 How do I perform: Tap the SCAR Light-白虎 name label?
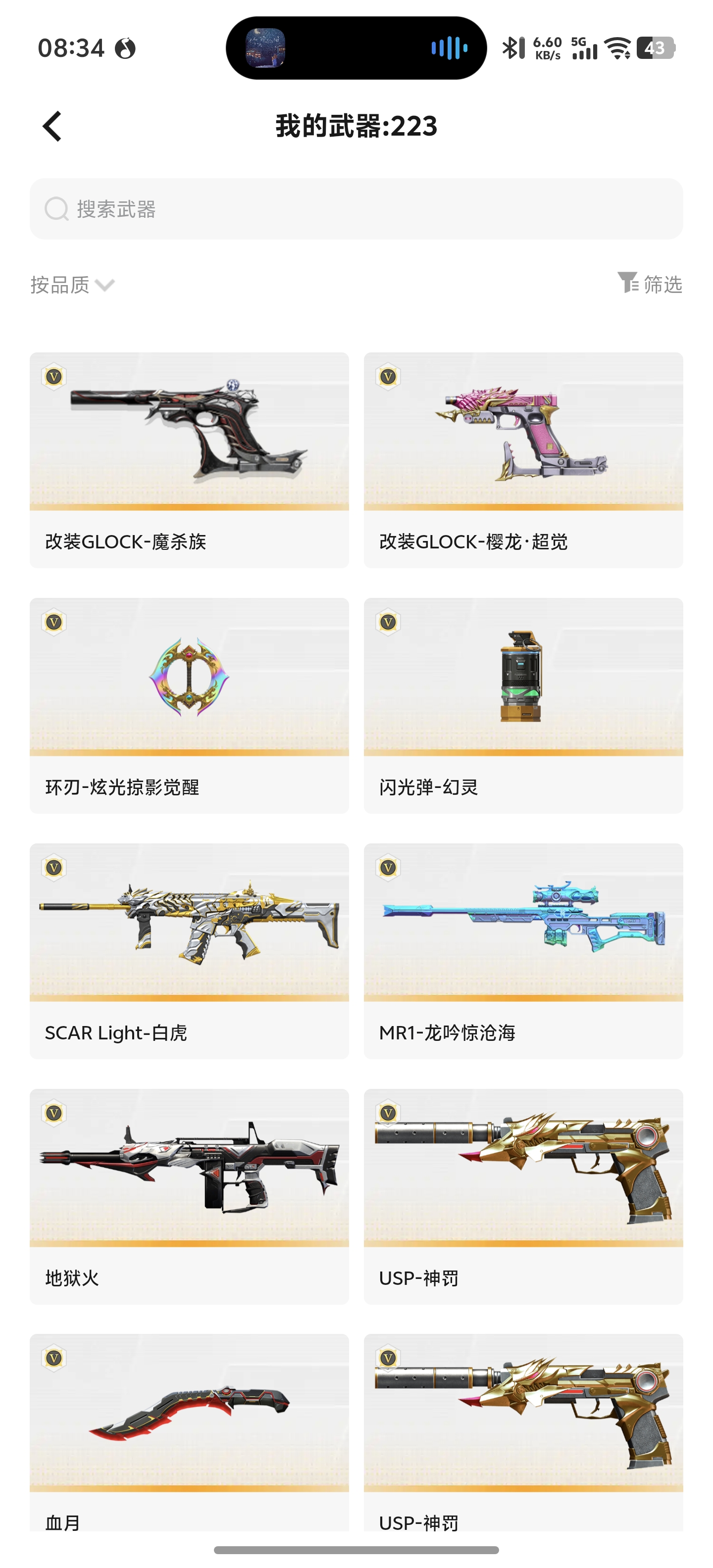116,1032
